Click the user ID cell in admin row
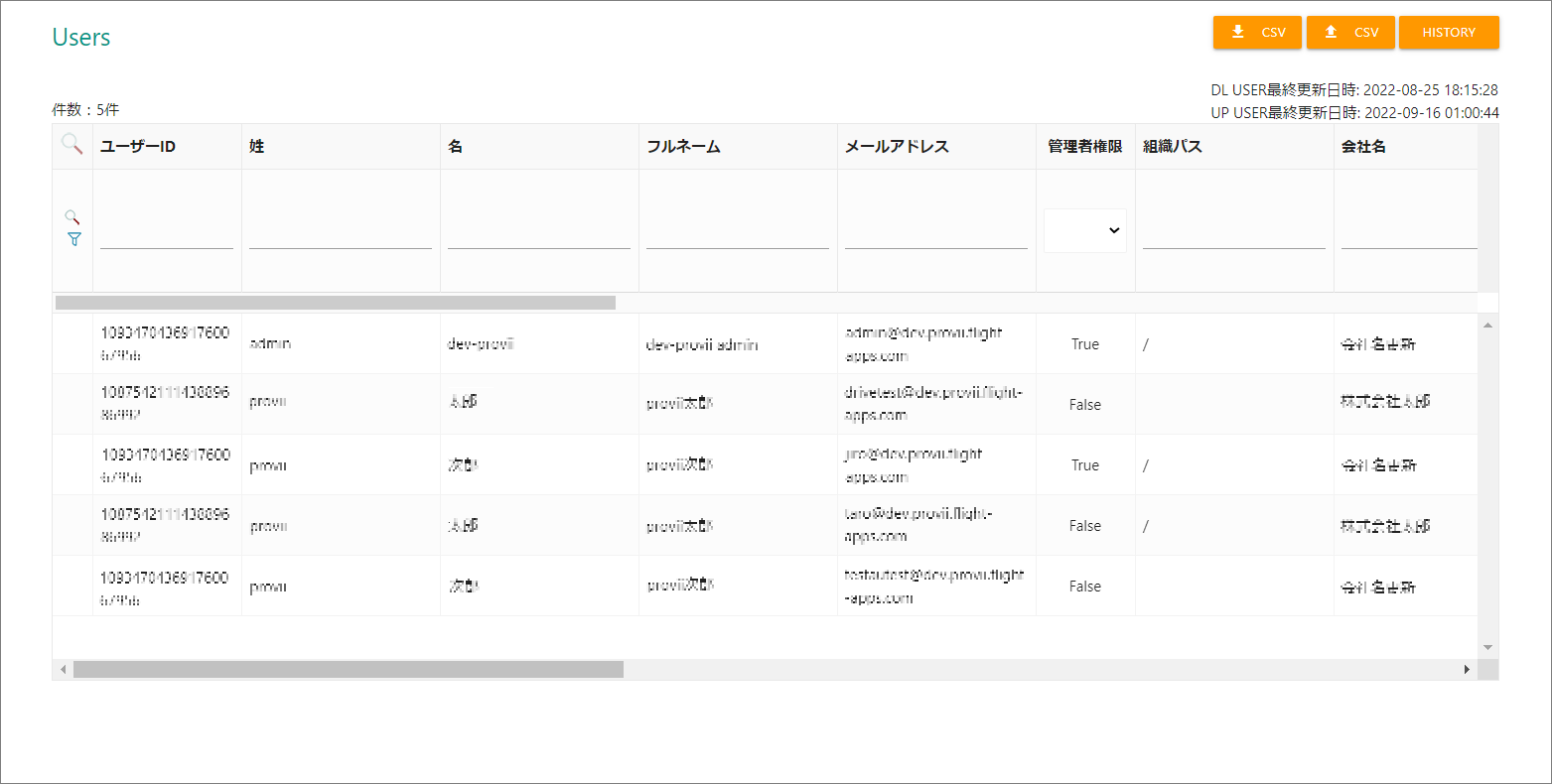This screenshot has height=784, width=1552. coord(167,344)
